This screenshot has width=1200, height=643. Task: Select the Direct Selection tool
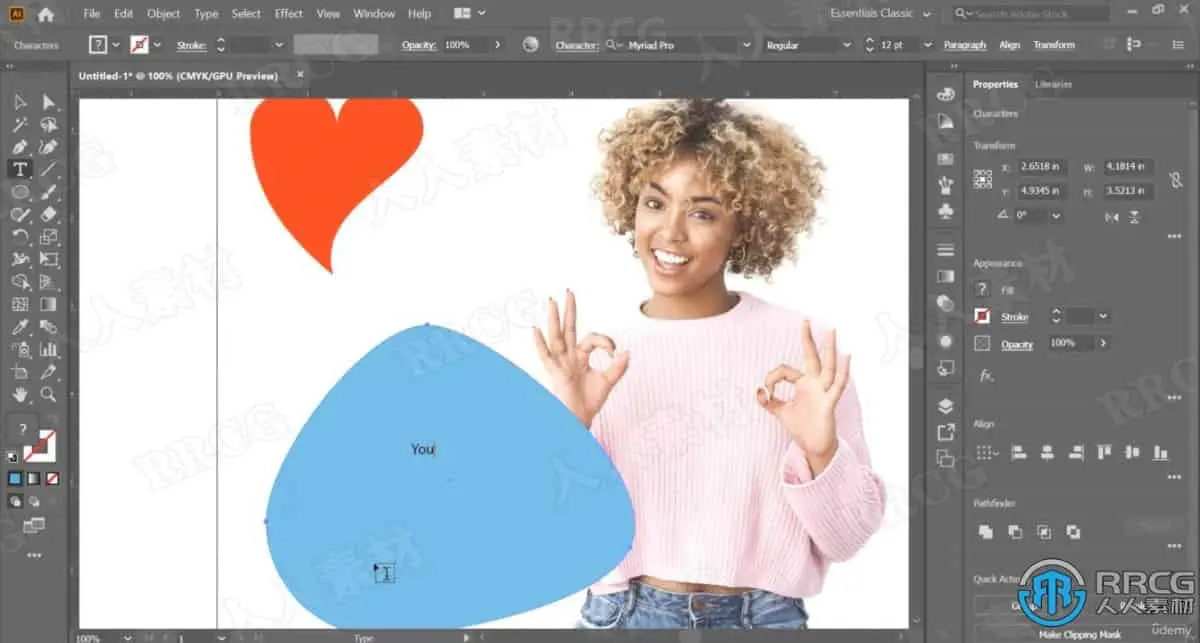point(48,102)
